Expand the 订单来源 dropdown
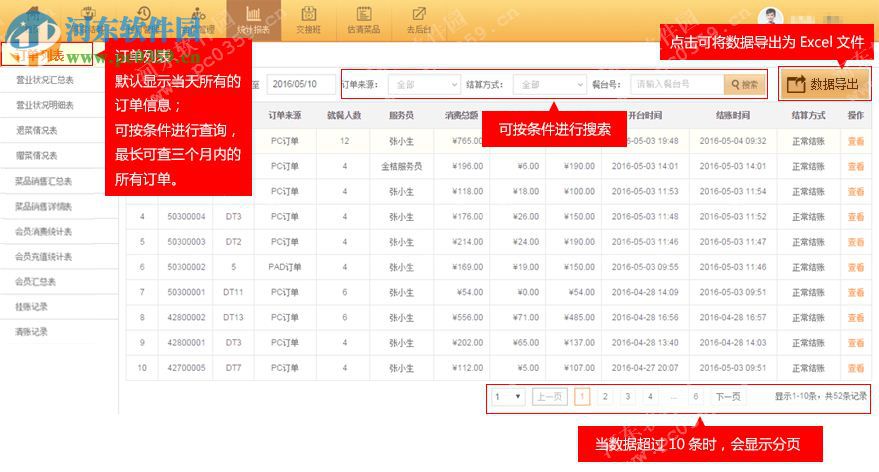879x472 pixels. [424, 85]
